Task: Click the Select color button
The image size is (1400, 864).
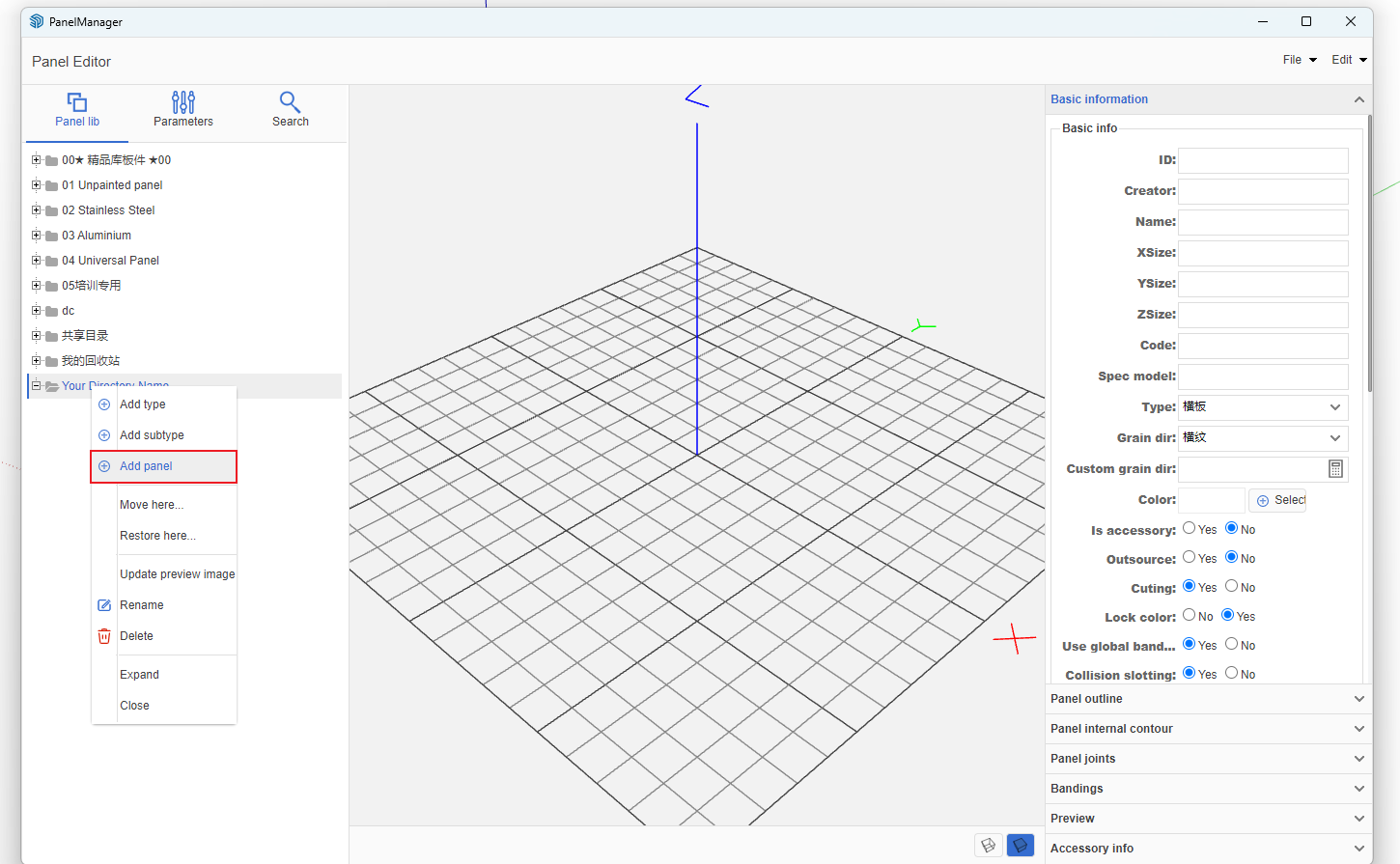Action: tap(1277, 500)
